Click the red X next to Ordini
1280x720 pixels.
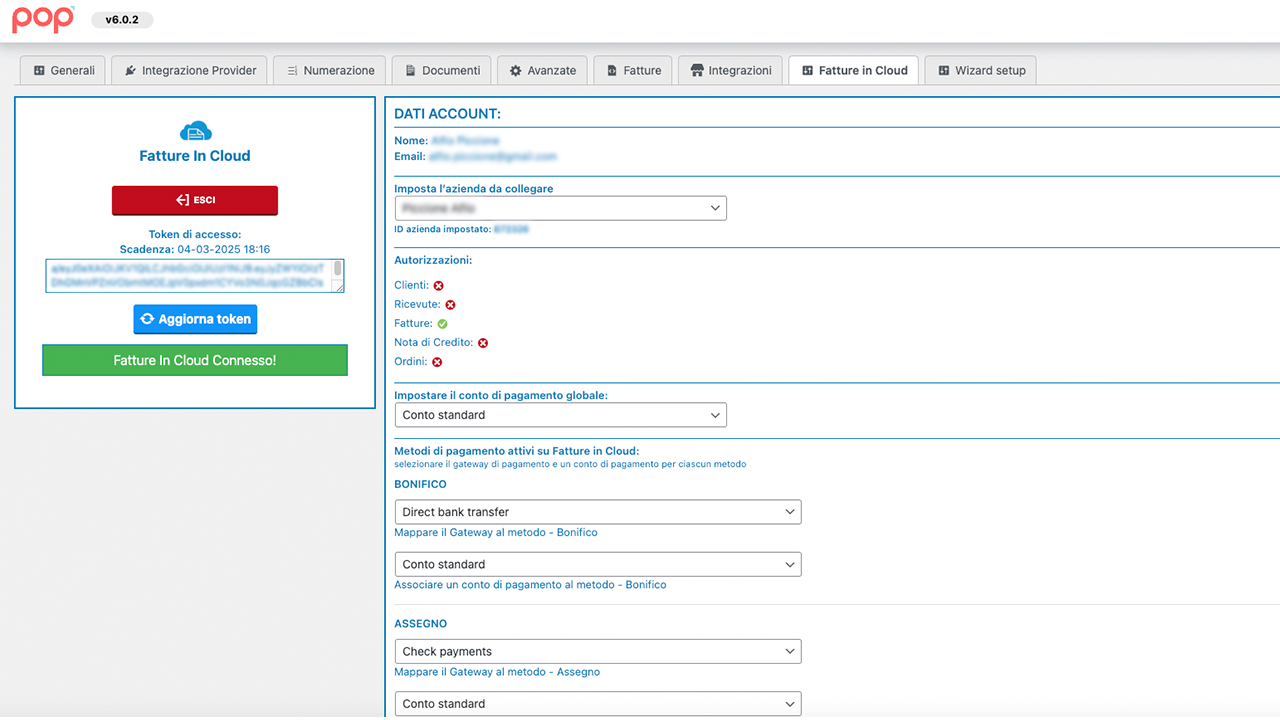(437, 362)
